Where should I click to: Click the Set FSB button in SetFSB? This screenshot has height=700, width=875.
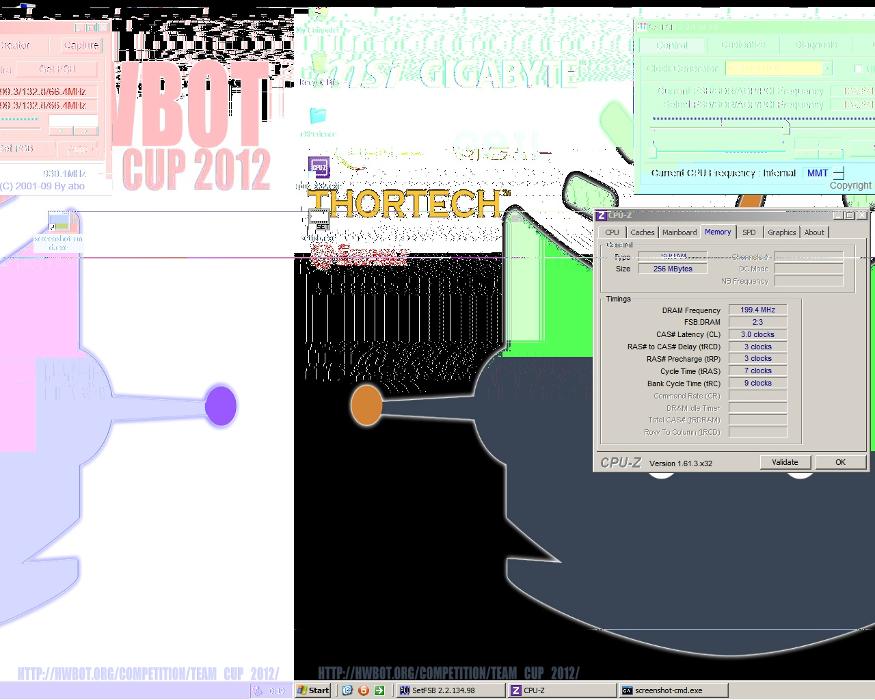pos(17,148)
